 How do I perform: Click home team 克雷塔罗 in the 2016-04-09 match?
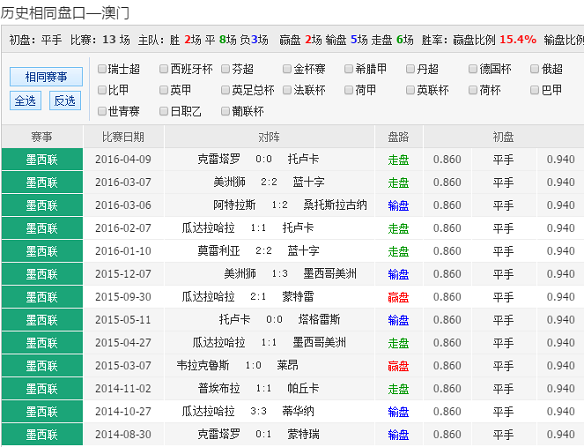pyautogui.click(x=219, y=159)
